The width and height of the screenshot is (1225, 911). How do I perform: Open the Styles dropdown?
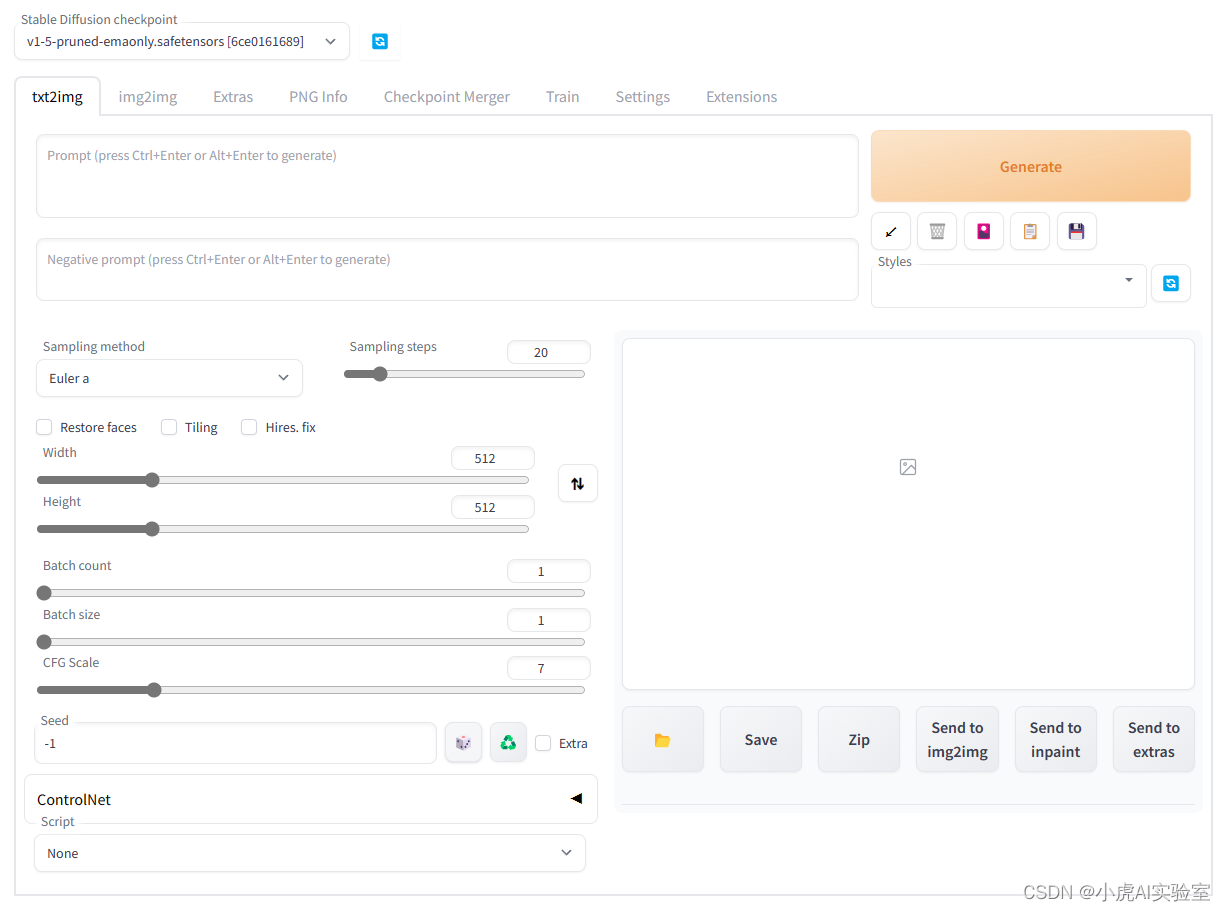click(1009, 286)
